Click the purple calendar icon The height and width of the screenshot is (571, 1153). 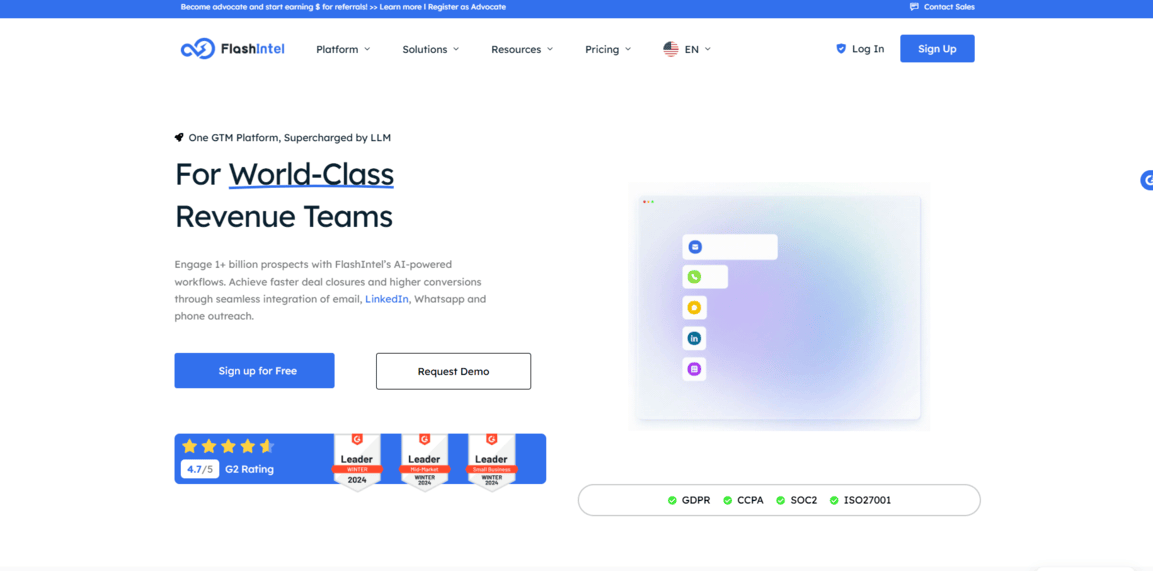point(694,369)
